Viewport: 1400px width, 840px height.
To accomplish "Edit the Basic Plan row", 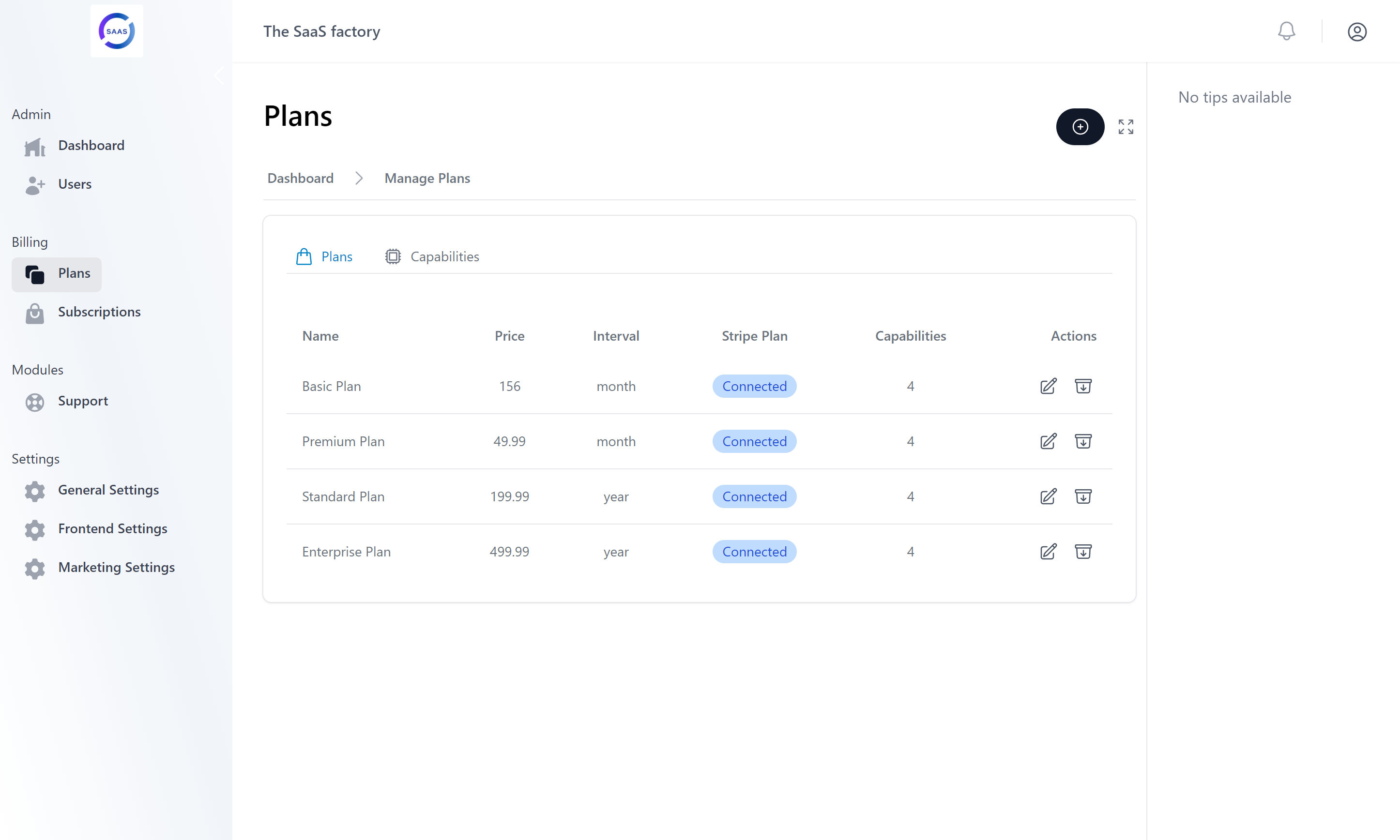I will click(1048, 386).
